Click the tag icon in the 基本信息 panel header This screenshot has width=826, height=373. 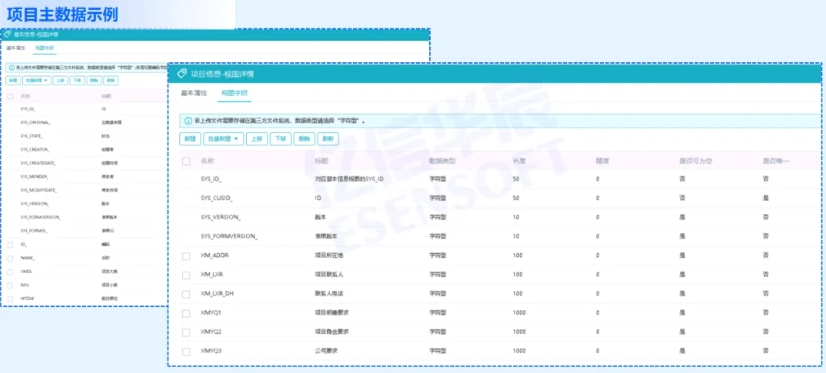(7, 34)
